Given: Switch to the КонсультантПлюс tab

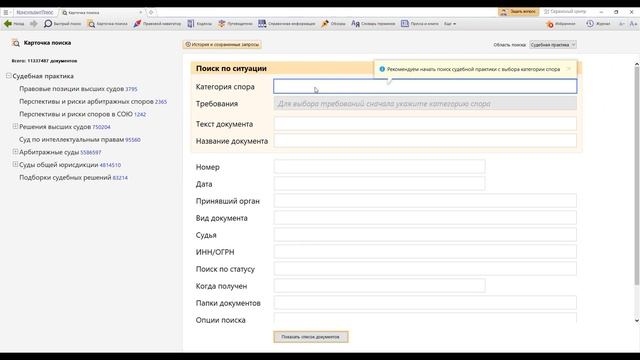Looking at the screenshot, I should tap(35, 12).
